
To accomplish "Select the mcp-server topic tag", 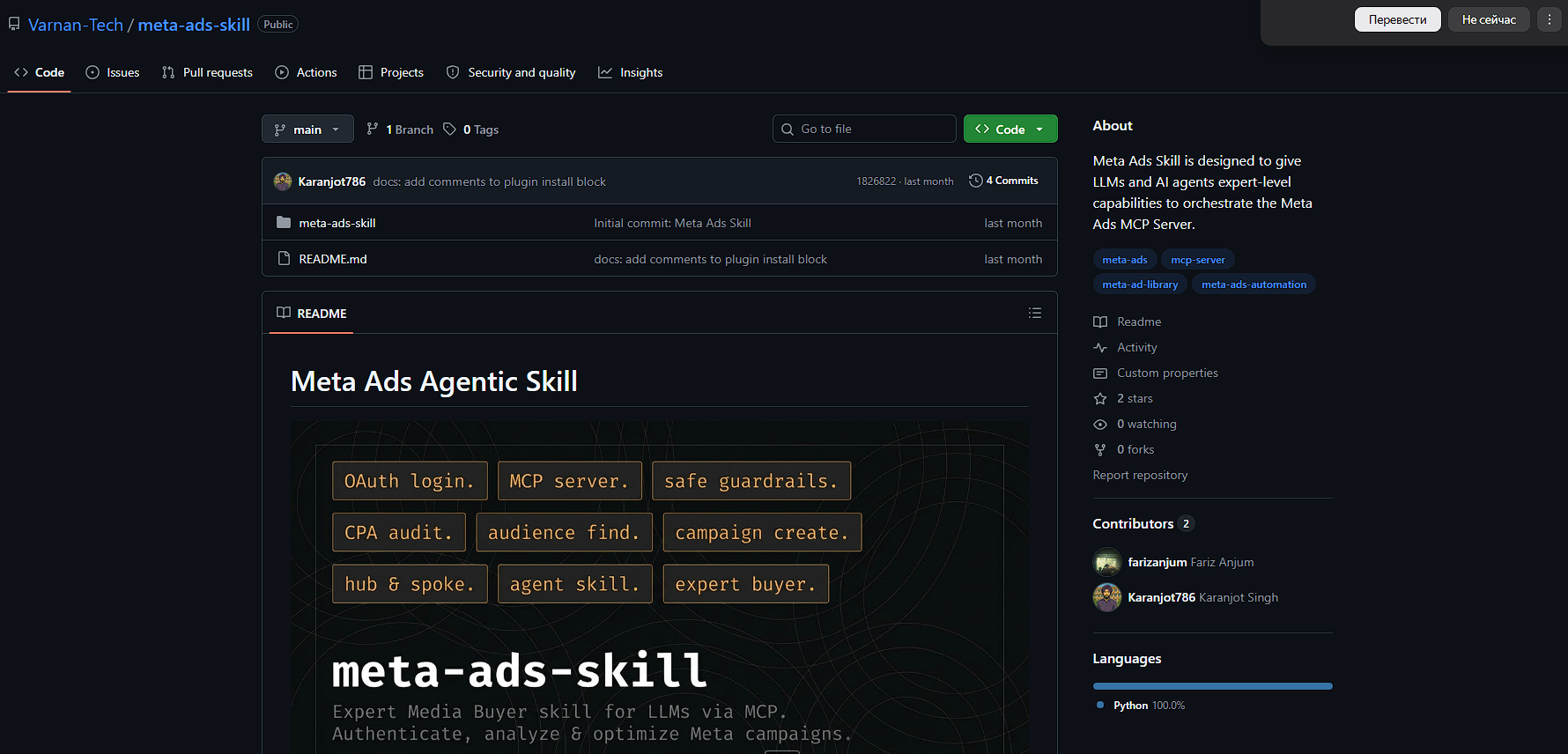I will point(1198,260).
